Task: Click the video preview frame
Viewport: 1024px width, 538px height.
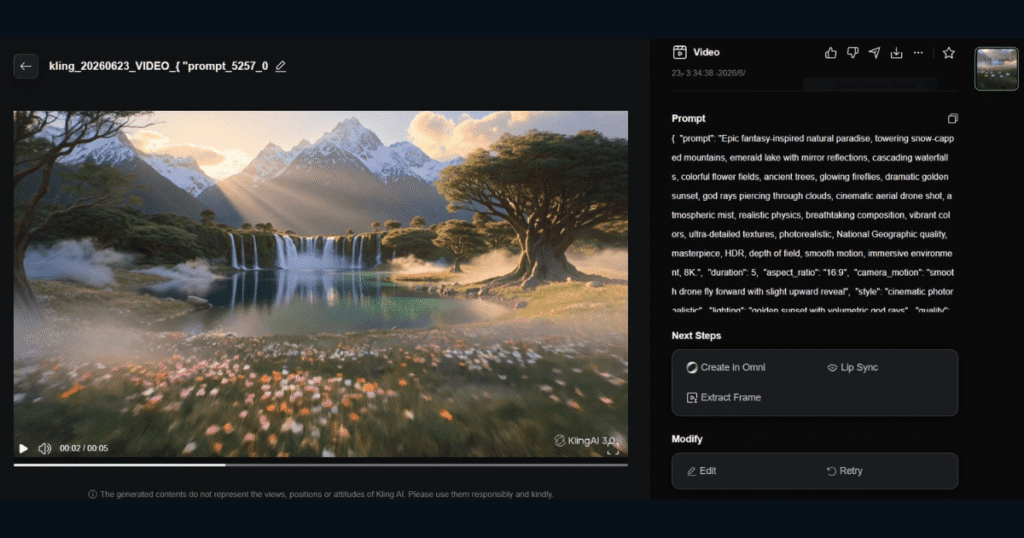Action: click(321, 283)
